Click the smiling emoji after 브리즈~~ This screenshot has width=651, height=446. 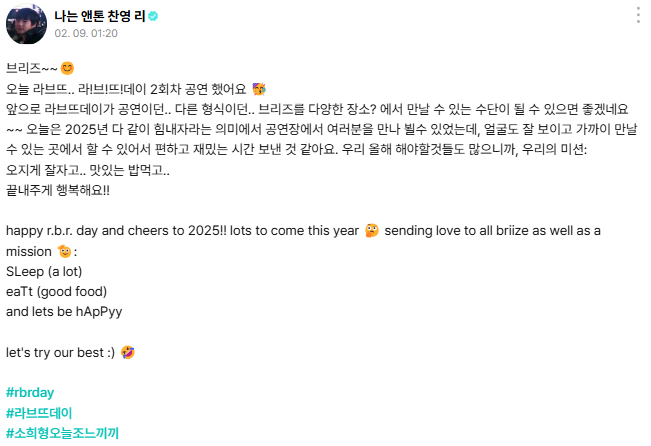pyautogui.click(x=68, y=69)
